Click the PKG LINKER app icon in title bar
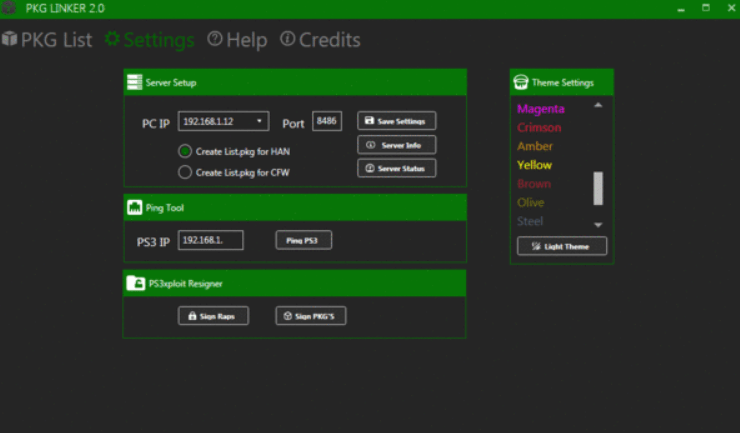 click(8, 8)
